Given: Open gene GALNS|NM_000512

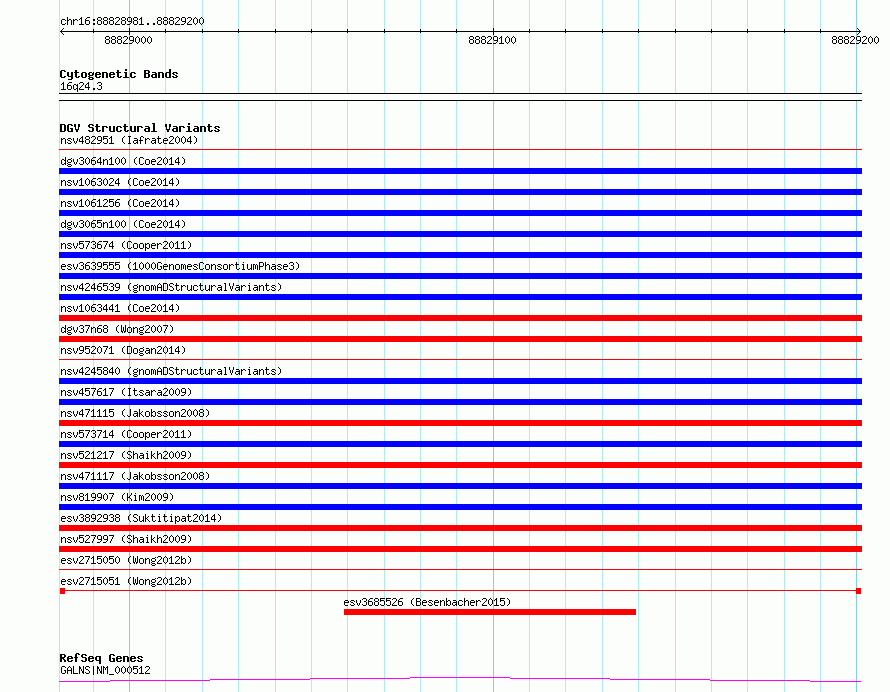Looking at the screenshot, I should 105,670.
